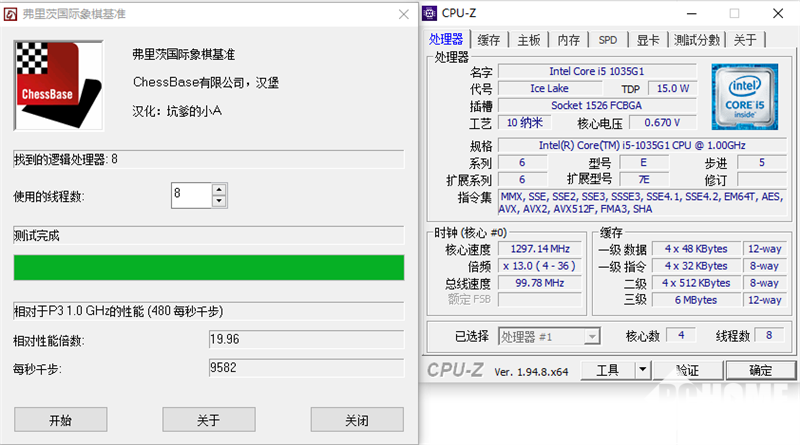Click the 测试完成 status field
This screenshot has width=800, height=445.
(x=209, y=235)
